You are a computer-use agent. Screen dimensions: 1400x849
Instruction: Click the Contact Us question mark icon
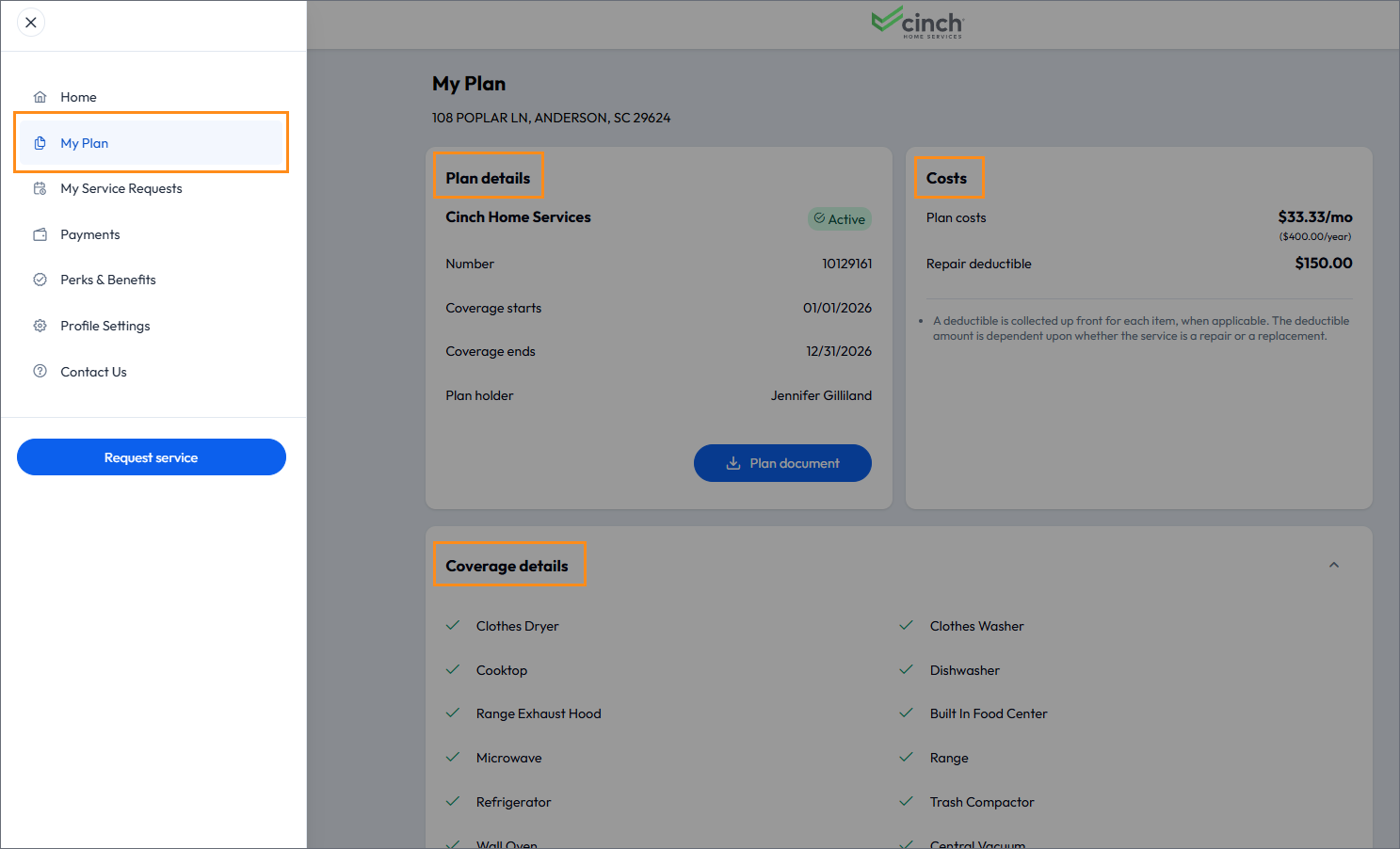(40, 371)
